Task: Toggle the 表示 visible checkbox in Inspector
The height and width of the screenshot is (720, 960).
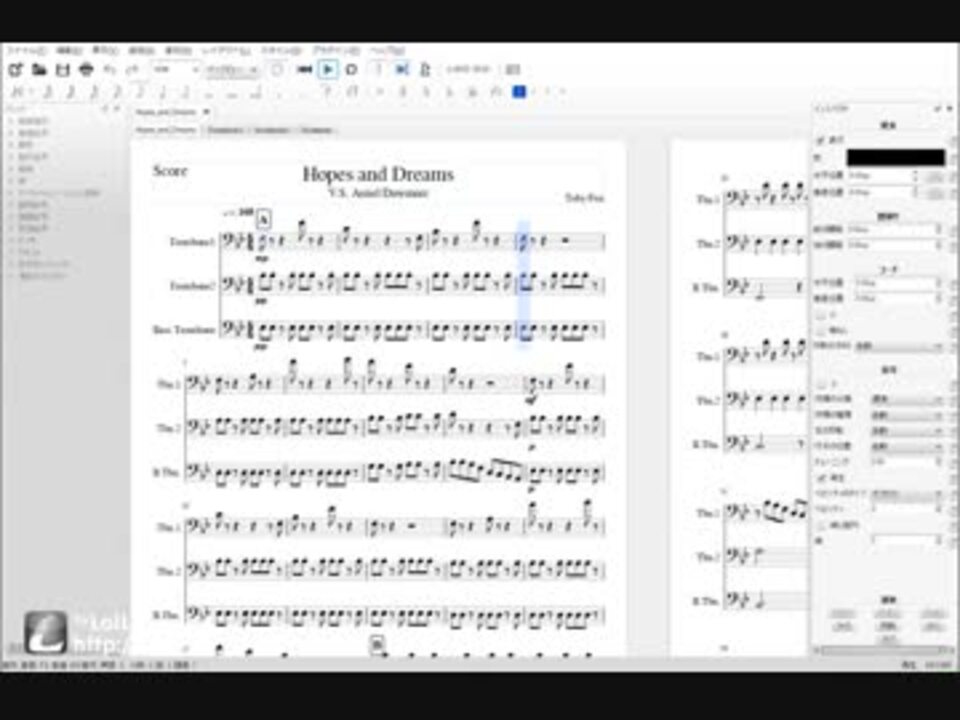Action: [821, 140]
